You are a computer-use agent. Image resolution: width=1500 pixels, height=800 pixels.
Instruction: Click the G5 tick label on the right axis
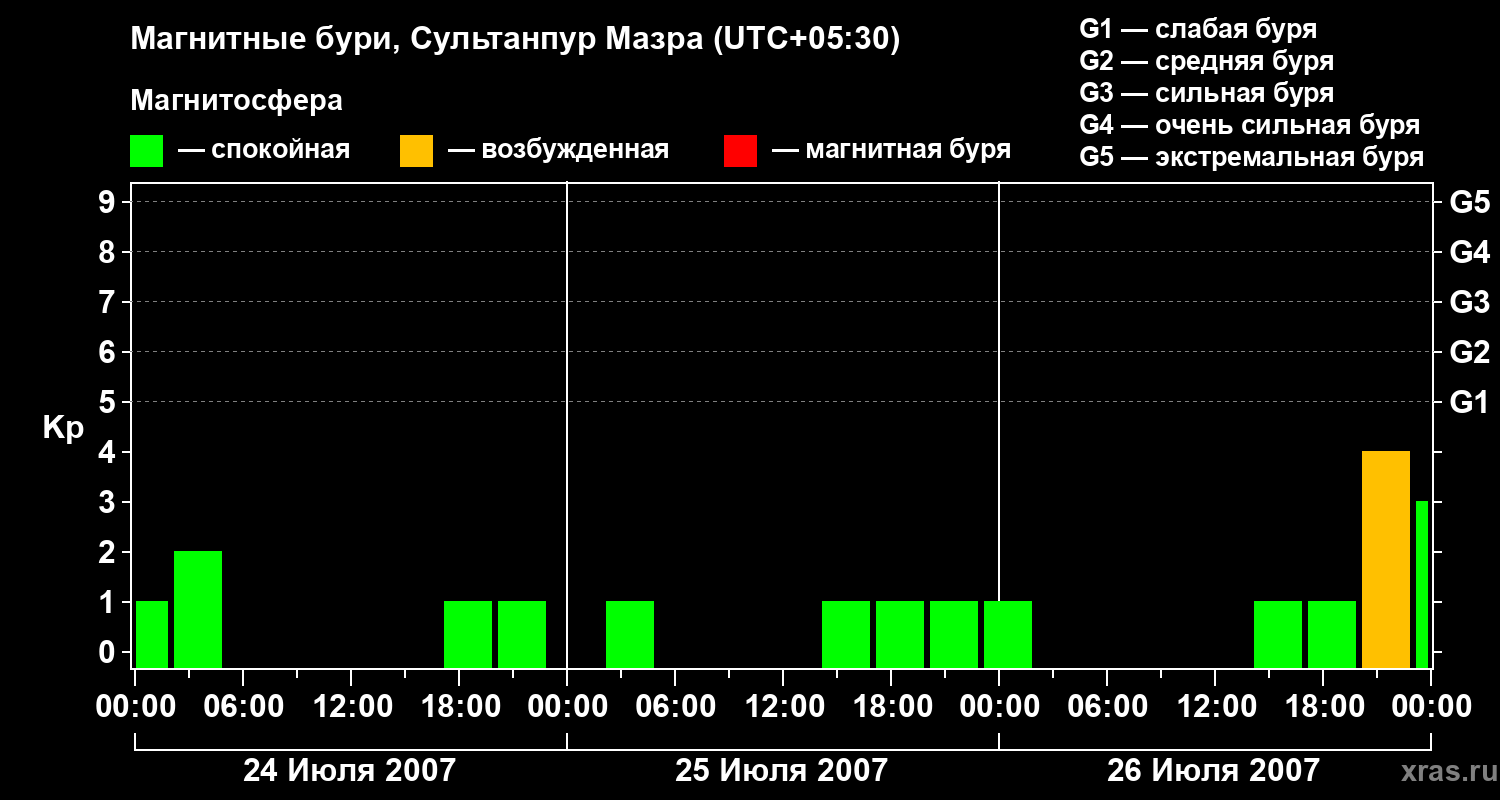[x=1469, y=202]
